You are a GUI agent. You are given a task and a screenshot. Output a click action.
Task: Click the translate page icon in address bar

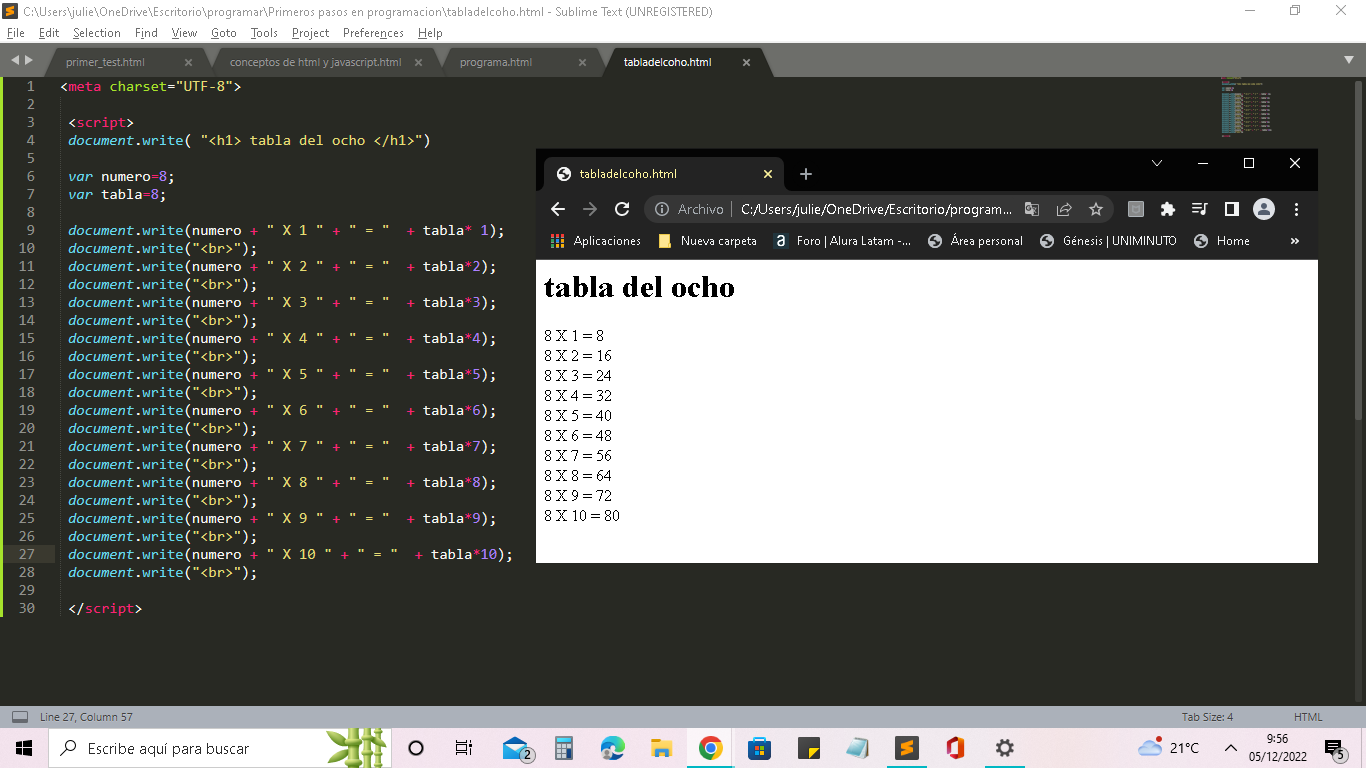point(1032,209)
